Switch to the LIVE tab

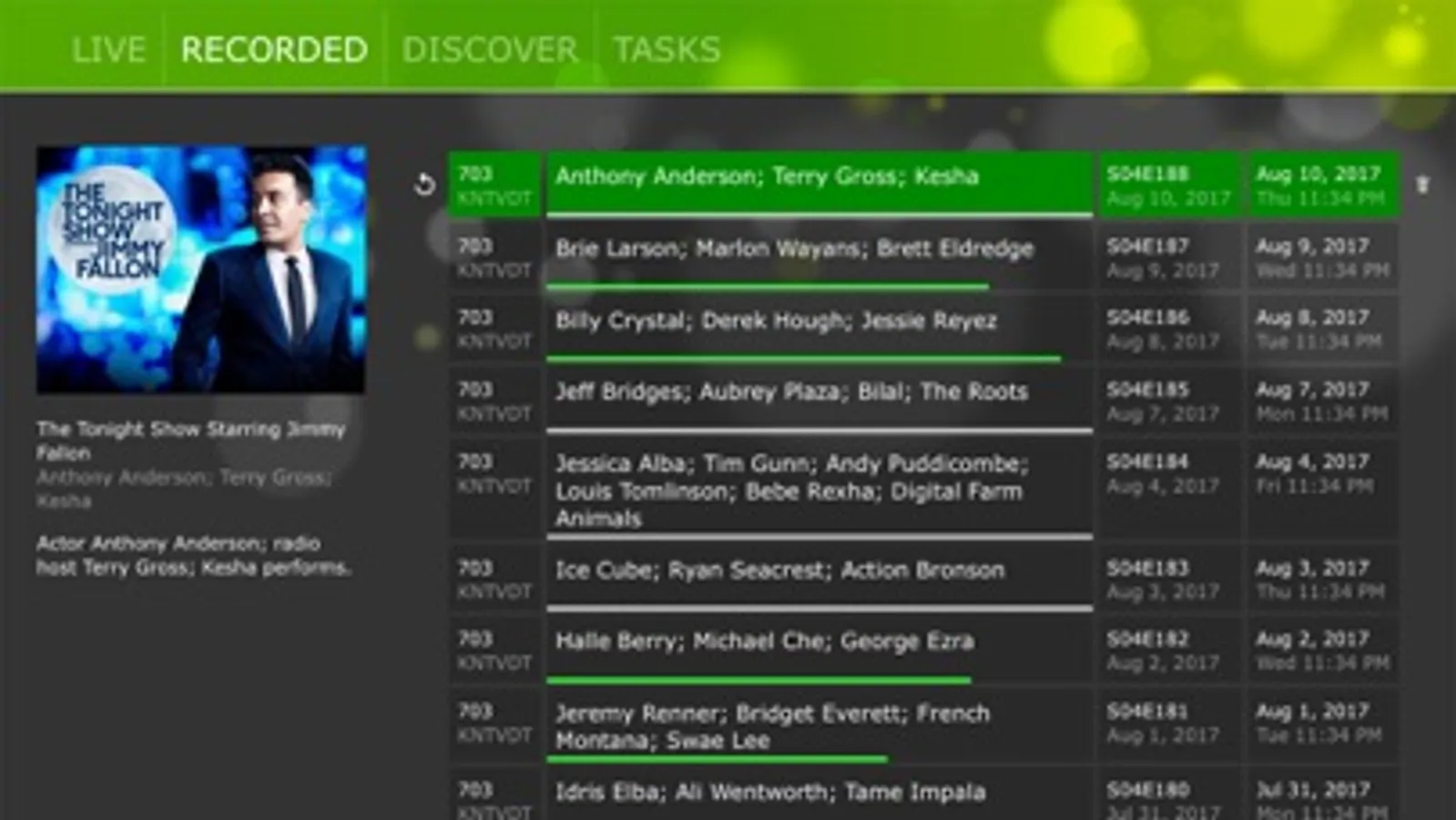108,49
